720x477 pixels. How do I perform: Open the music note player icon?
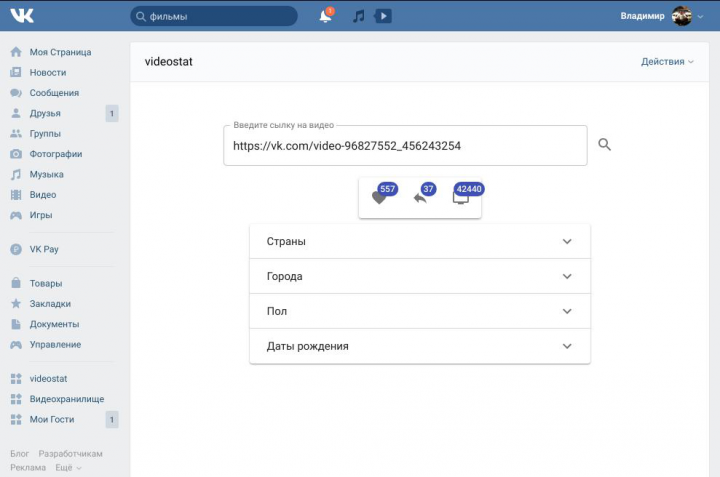point(359,16)
